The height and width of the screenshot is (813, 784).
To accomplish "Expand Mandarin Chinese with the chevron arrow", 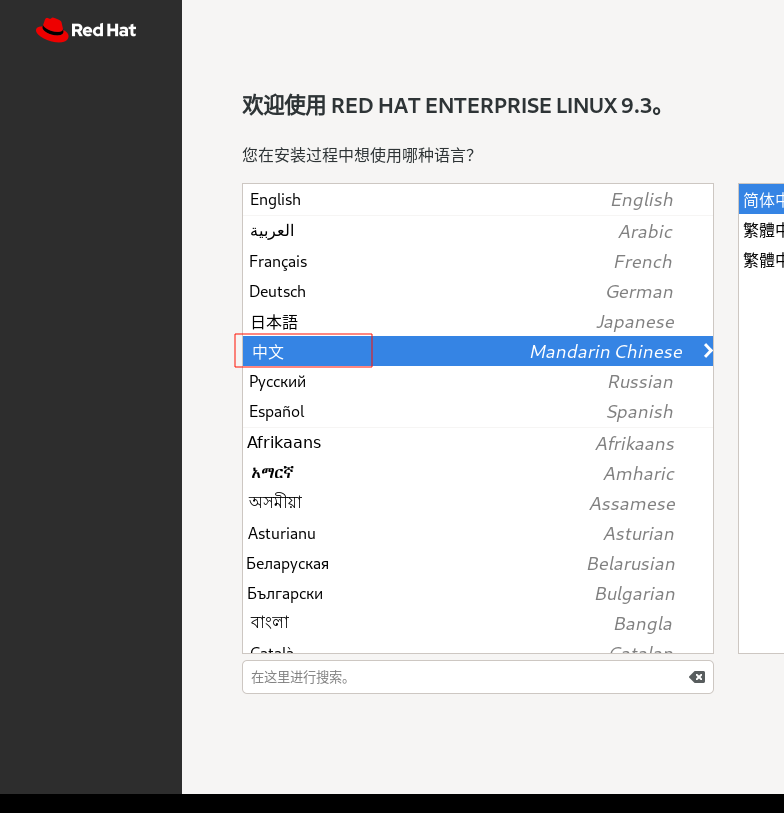I will (x=708, y=351).
